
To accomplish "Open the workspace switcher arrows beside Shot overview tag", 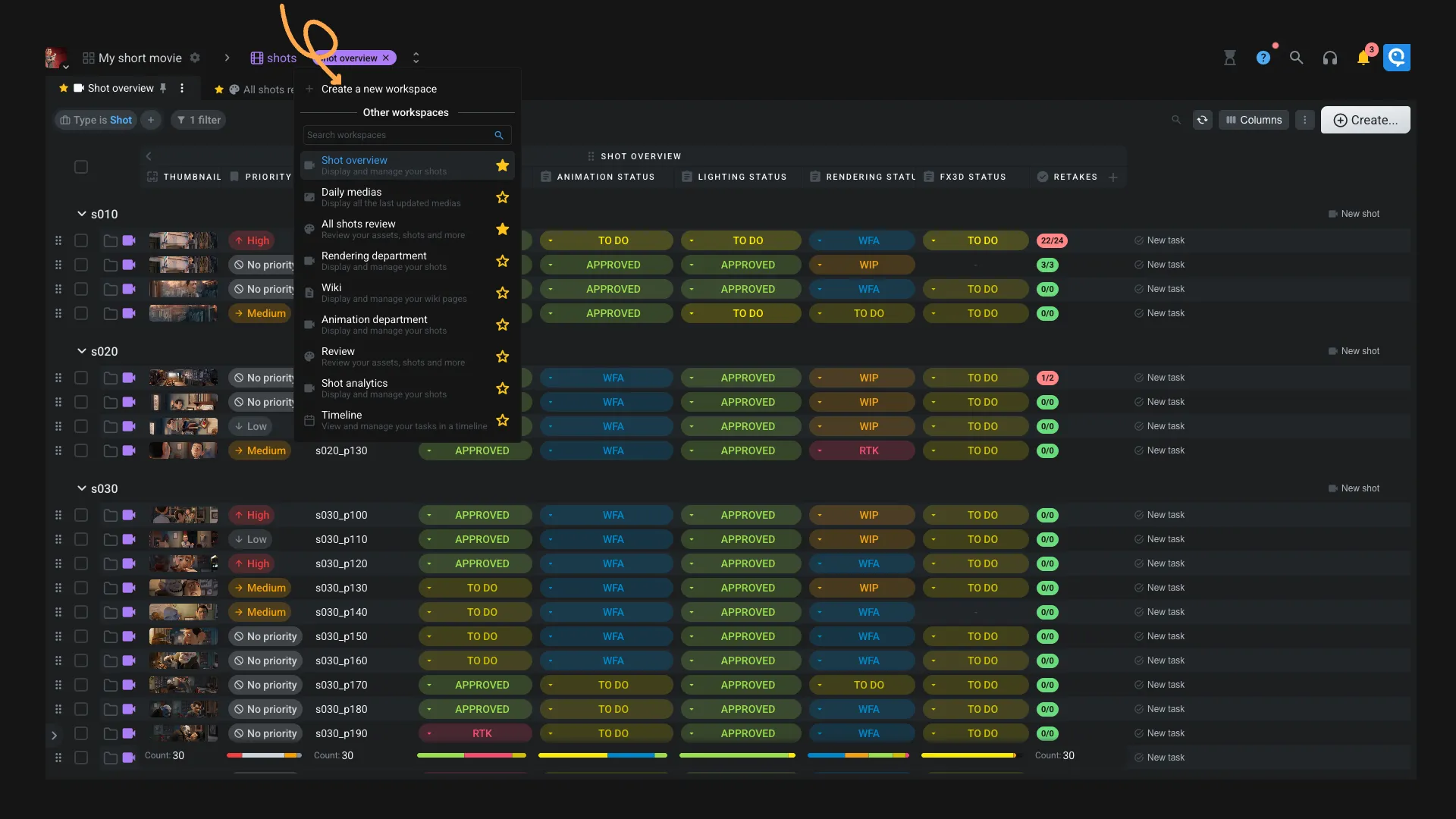I will 415,58.
